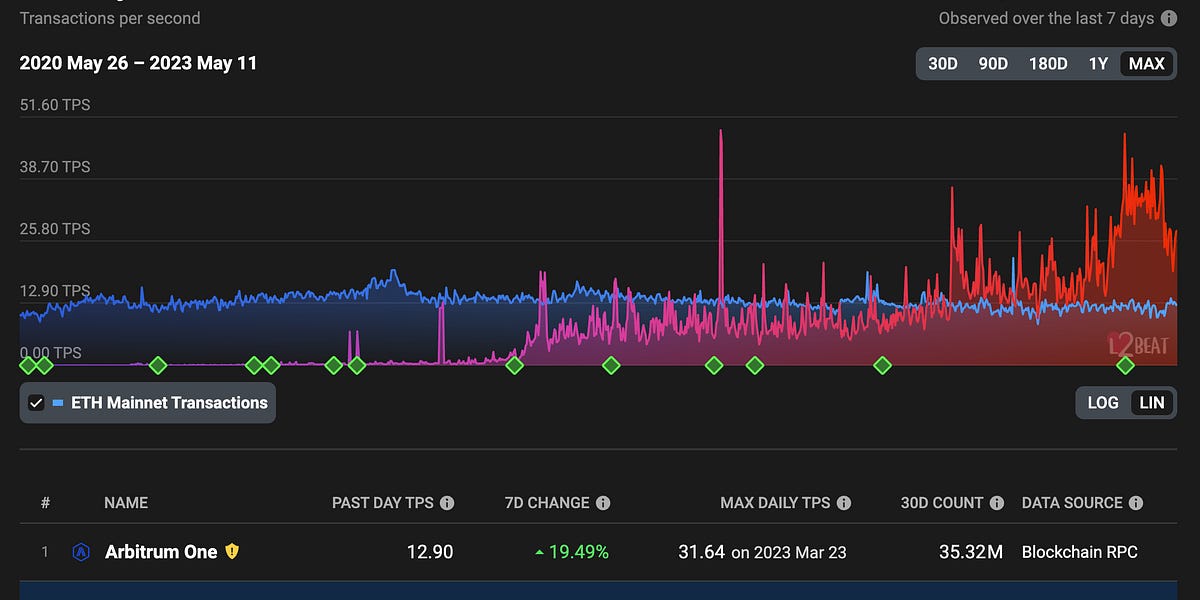The image size is (1200, 600).
Task: Click the 31.64 on 2023 Mar 23 value
Action: [x=761, y=551]
